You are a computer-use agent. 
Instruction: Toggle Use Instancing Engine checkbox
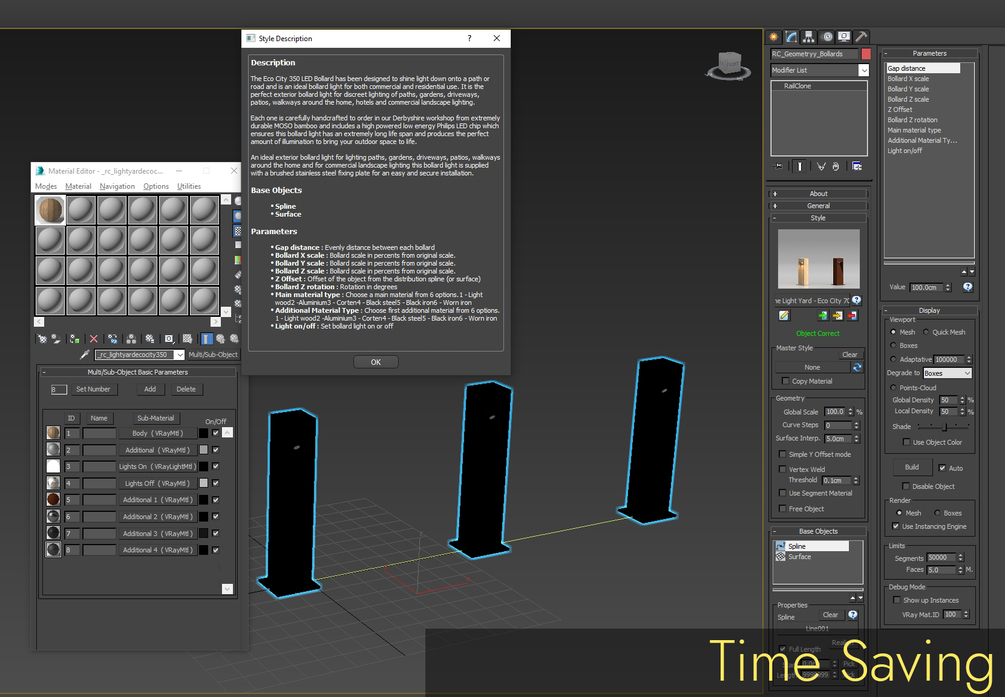(895, 526)
